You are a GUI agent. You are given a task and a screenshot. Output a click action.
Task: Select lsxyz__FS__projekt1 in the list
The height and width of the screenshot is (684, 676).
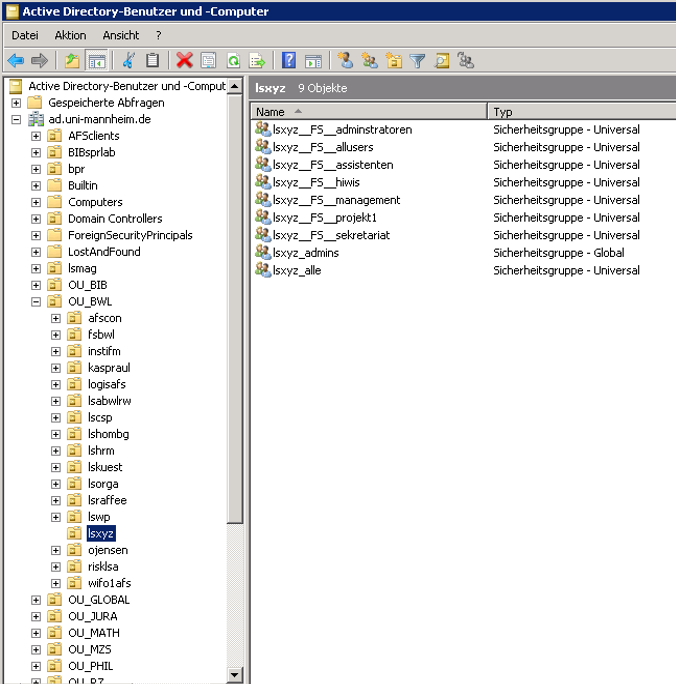point(324,217)
